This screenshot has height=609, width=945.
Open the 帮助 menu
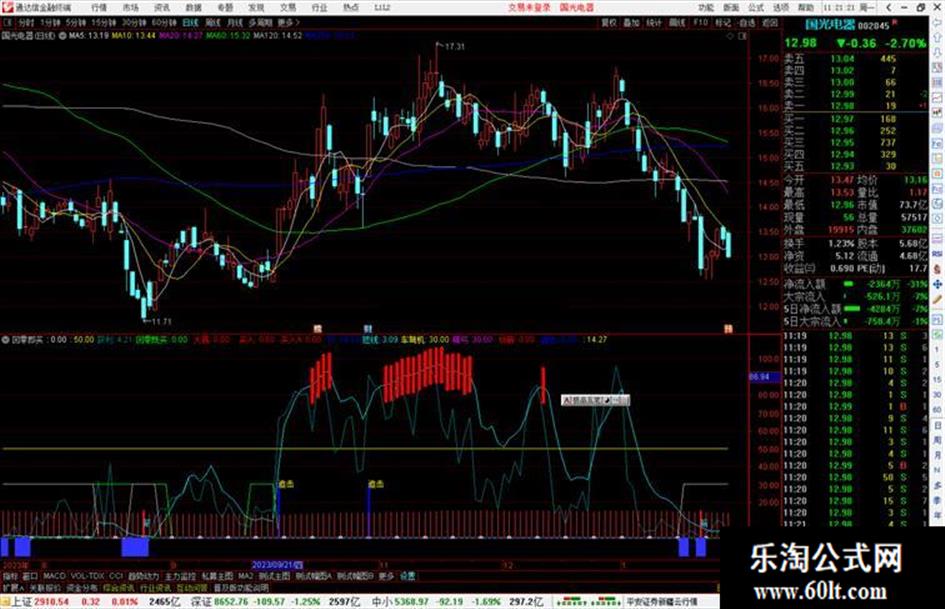coord(805,8)
